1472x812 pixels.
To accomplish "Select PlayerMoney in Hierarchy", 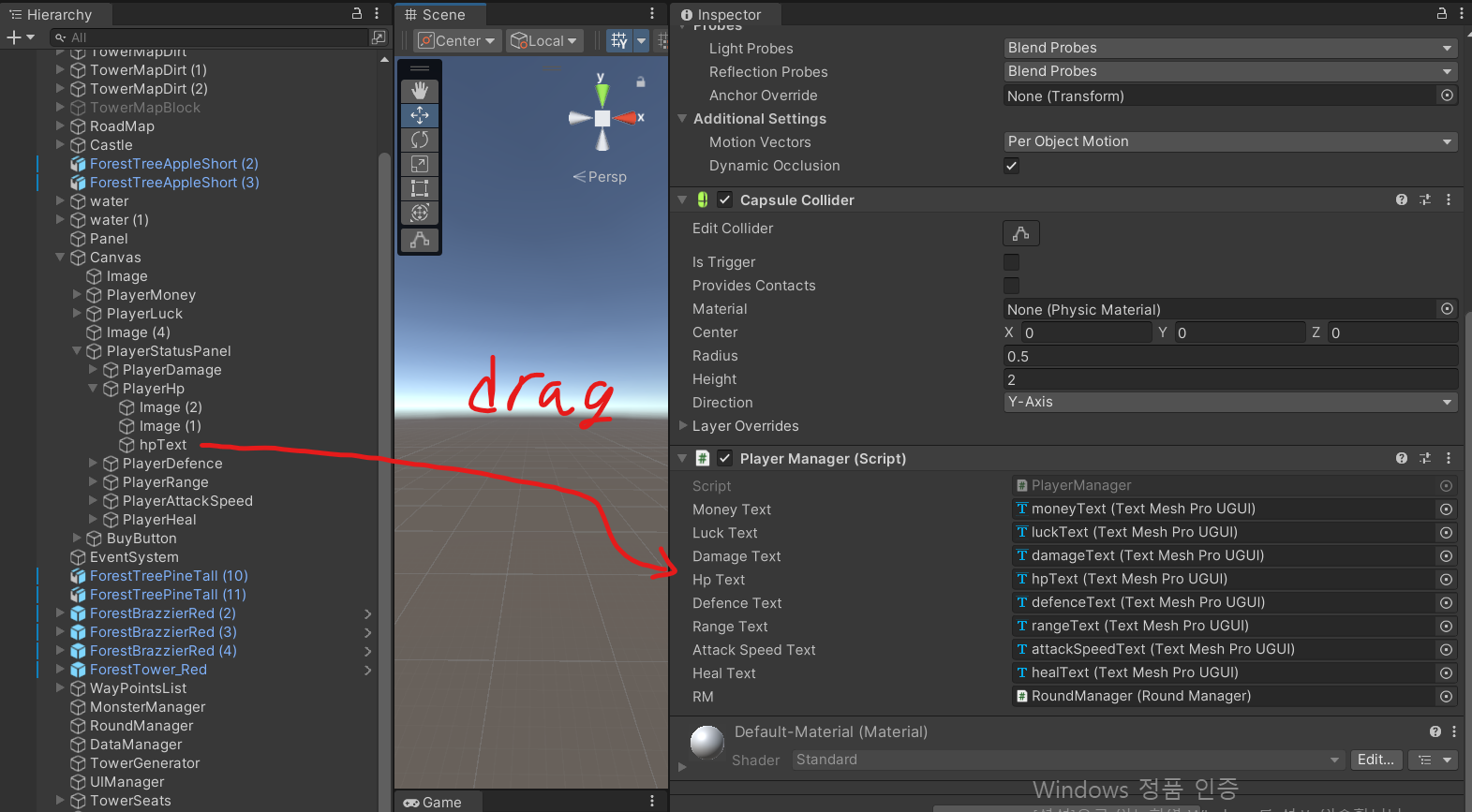I will click(x=151, y=295).
